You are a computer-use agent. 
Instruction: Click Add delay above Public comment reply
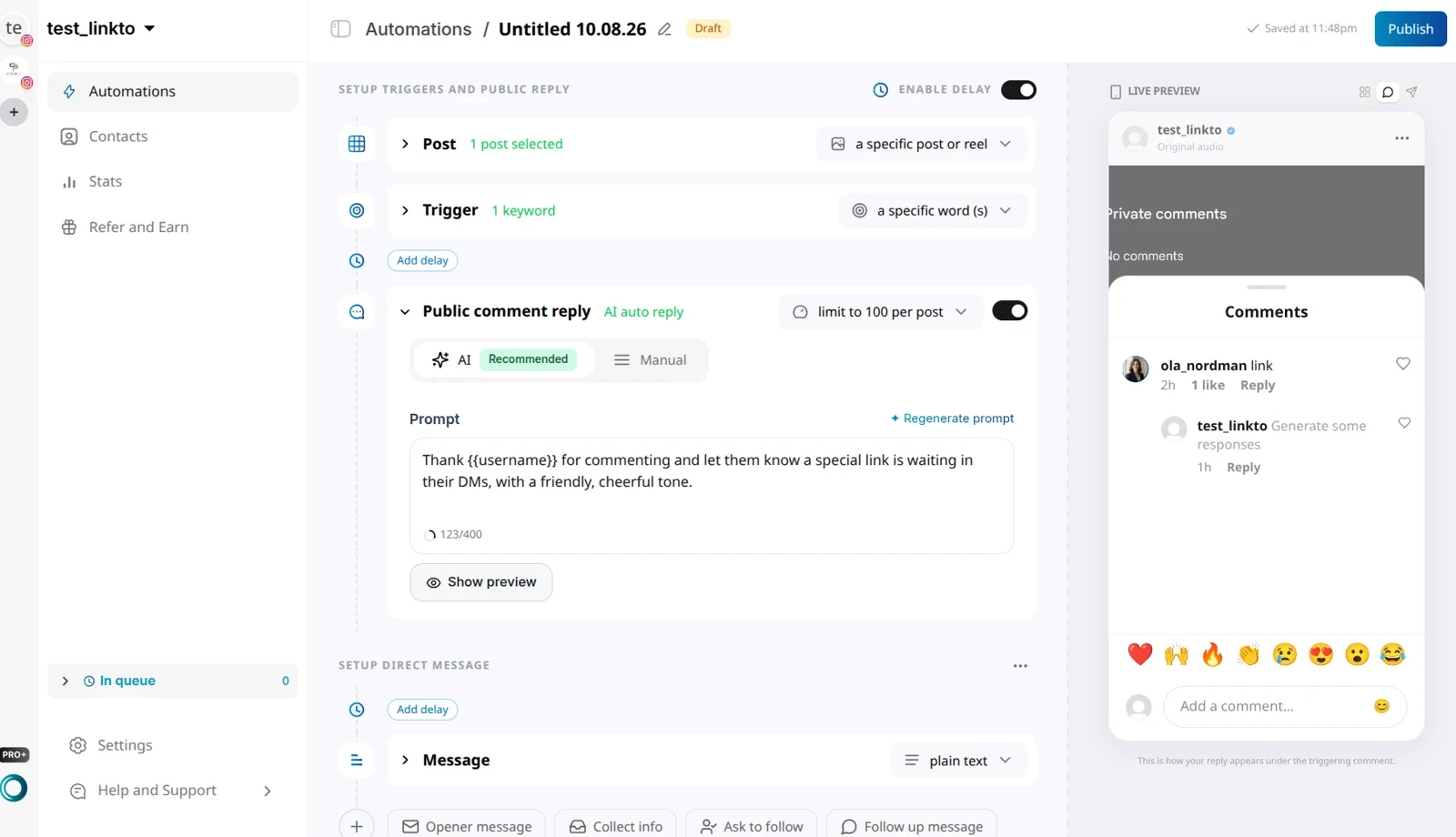click(422, 260)
